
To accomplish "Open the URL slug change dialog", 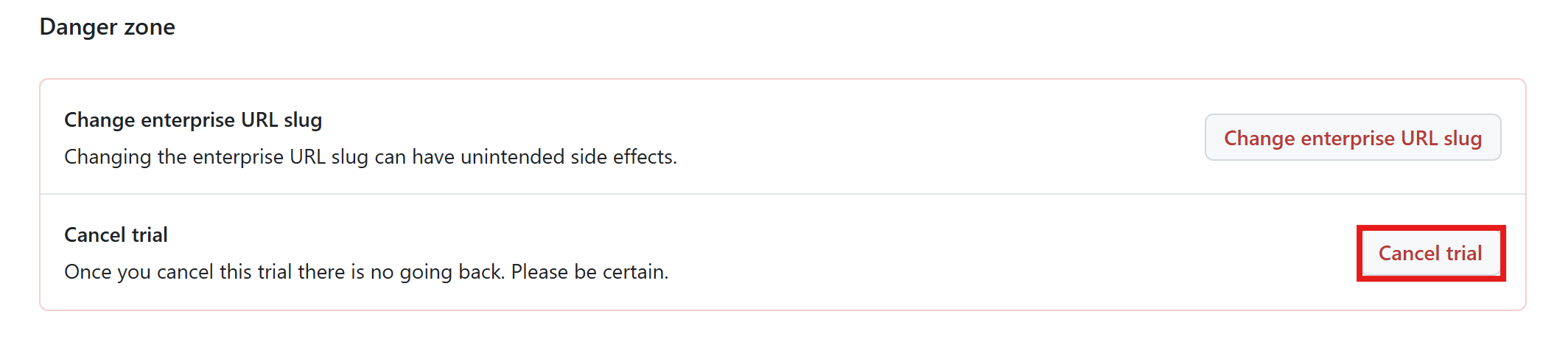I will point(1352,138).
